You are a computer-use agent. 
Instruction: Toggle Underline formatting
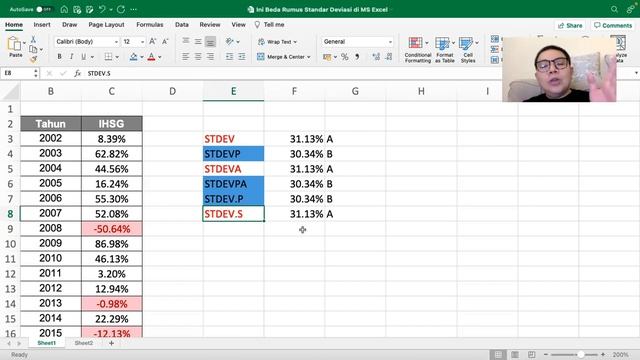point(84,57)
